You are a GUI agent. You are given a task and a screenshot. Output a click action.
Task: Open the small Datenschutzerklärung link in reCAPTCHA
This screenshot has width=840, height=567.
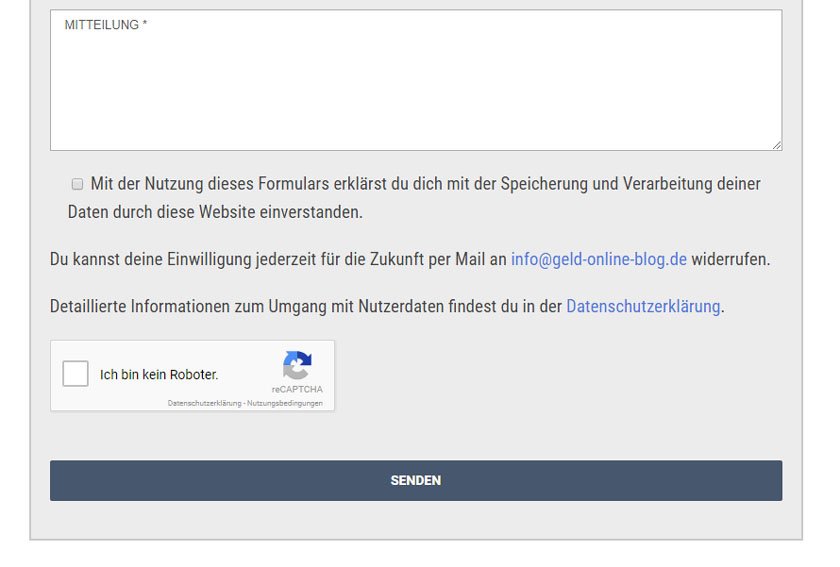pyautogui.click(x=205, y=403)
